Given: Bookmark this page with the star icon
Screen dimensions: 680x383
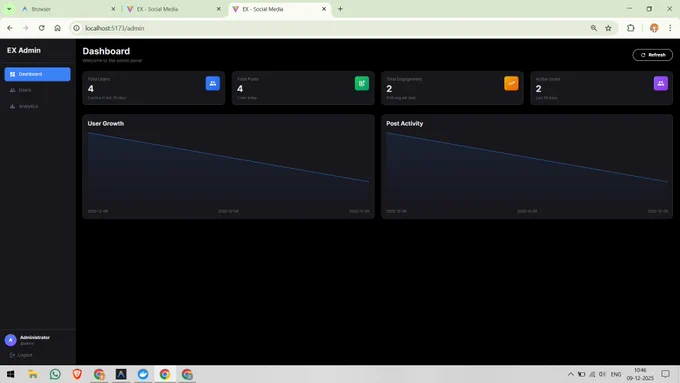Looking at the screenshot, I should pyautogui.click(x=608, y=28).
